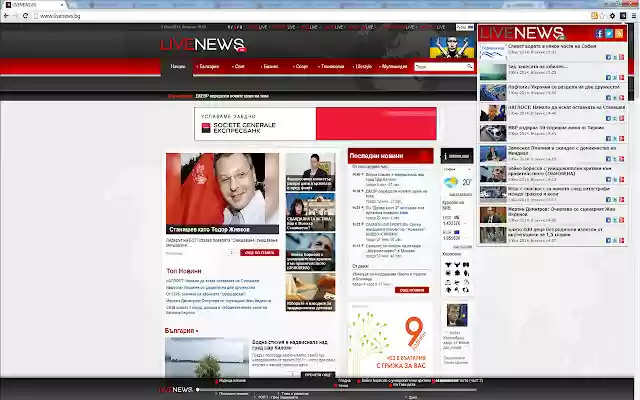Open the 'България' section heading

pyautogui.click(x=180, y=331)
